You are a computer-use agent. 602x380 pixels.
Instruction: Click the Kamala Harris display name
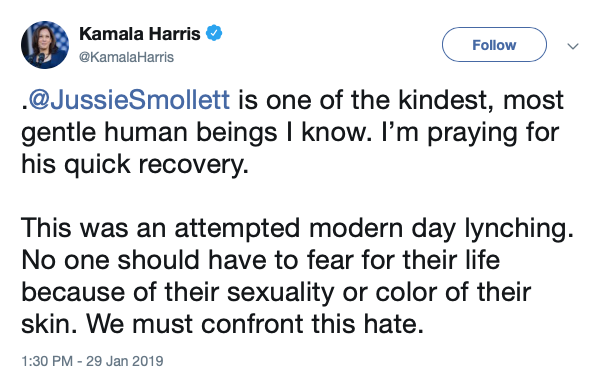tap(140, 34)
